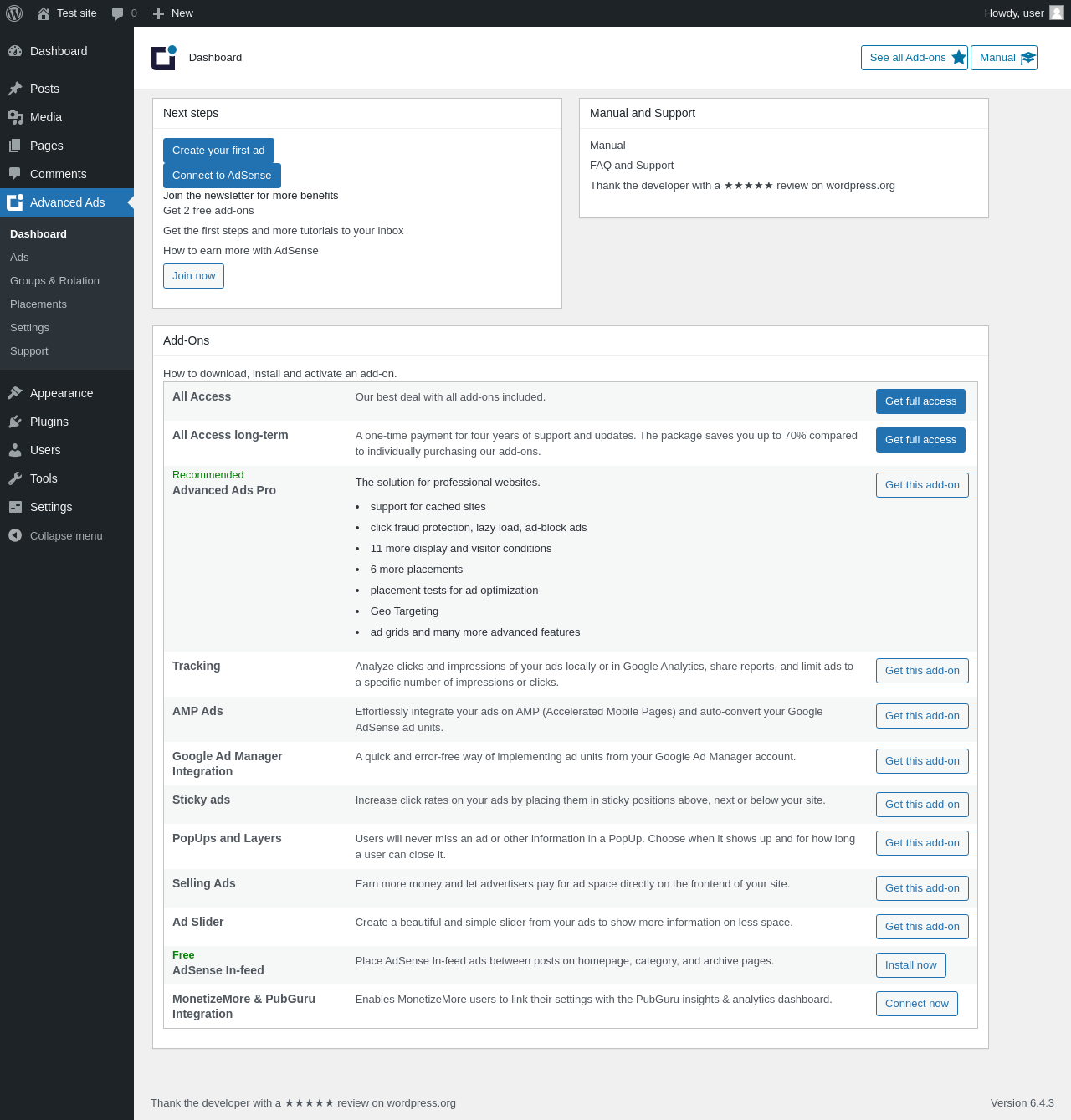Click the Advanced Ads logo in header

(x=164, y=57)
